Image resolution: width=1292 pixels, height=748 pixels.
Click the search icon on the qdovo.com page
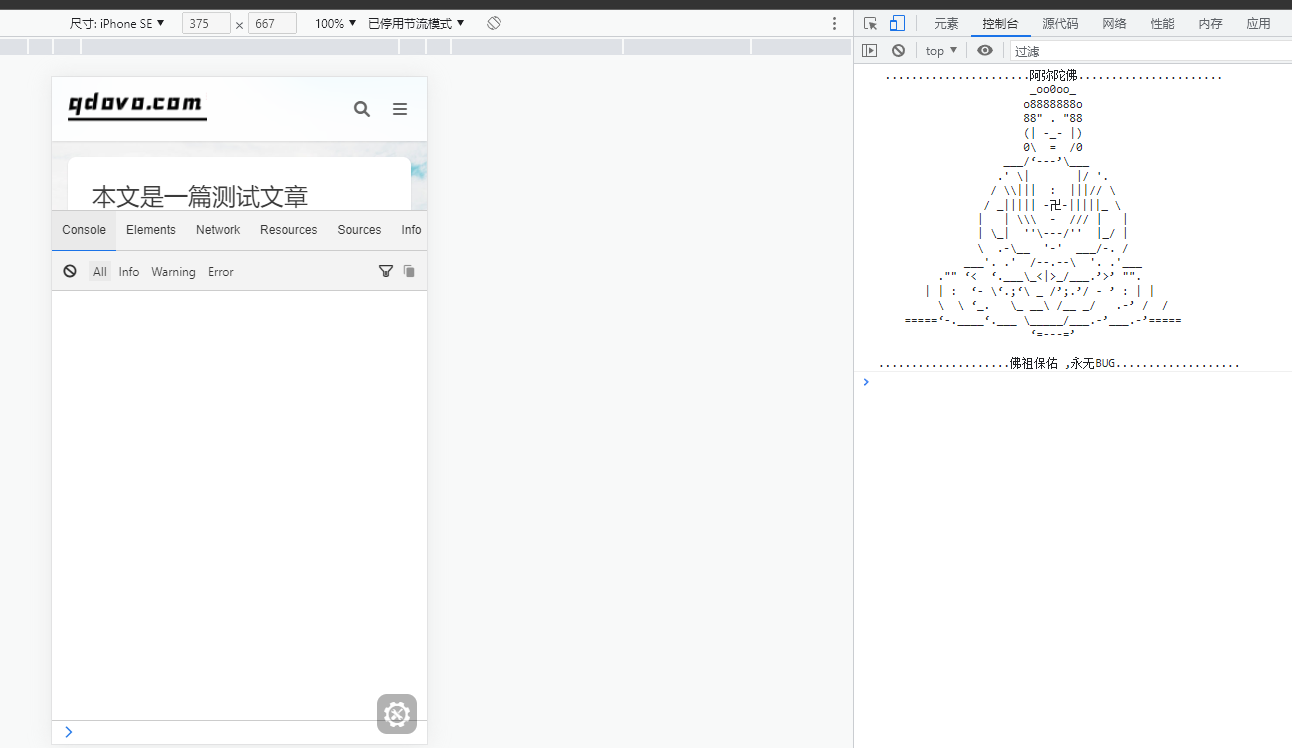pyautogui.click(x=362, y=109)
